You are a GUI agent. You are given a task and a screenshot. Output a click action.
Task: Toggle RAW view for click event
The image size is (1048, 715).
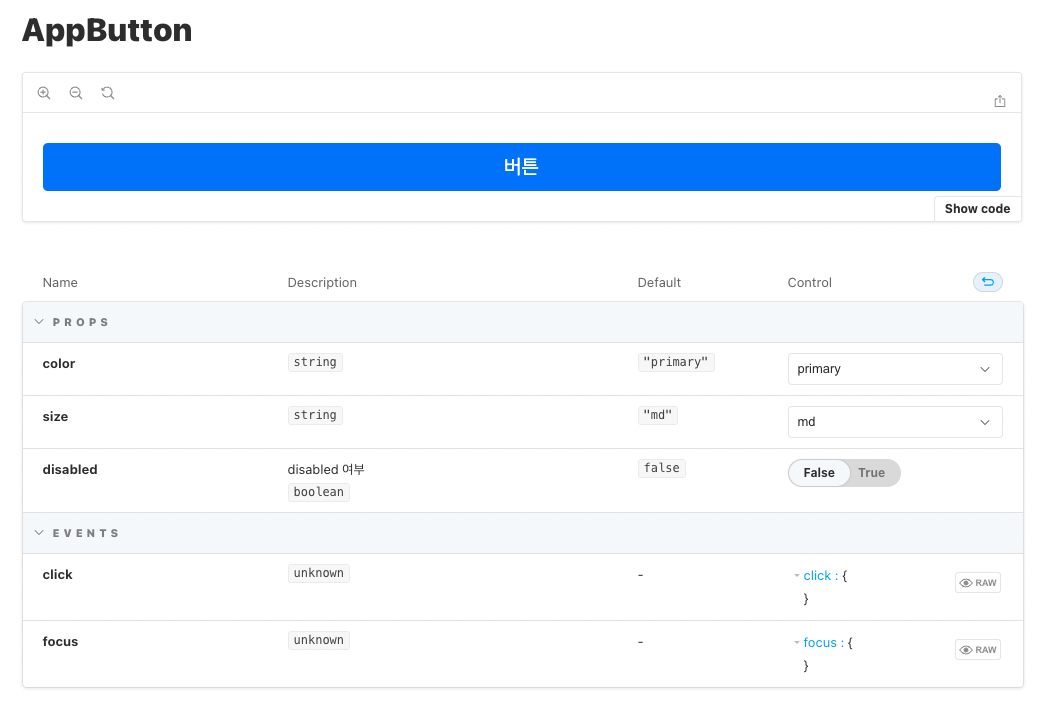978,583
